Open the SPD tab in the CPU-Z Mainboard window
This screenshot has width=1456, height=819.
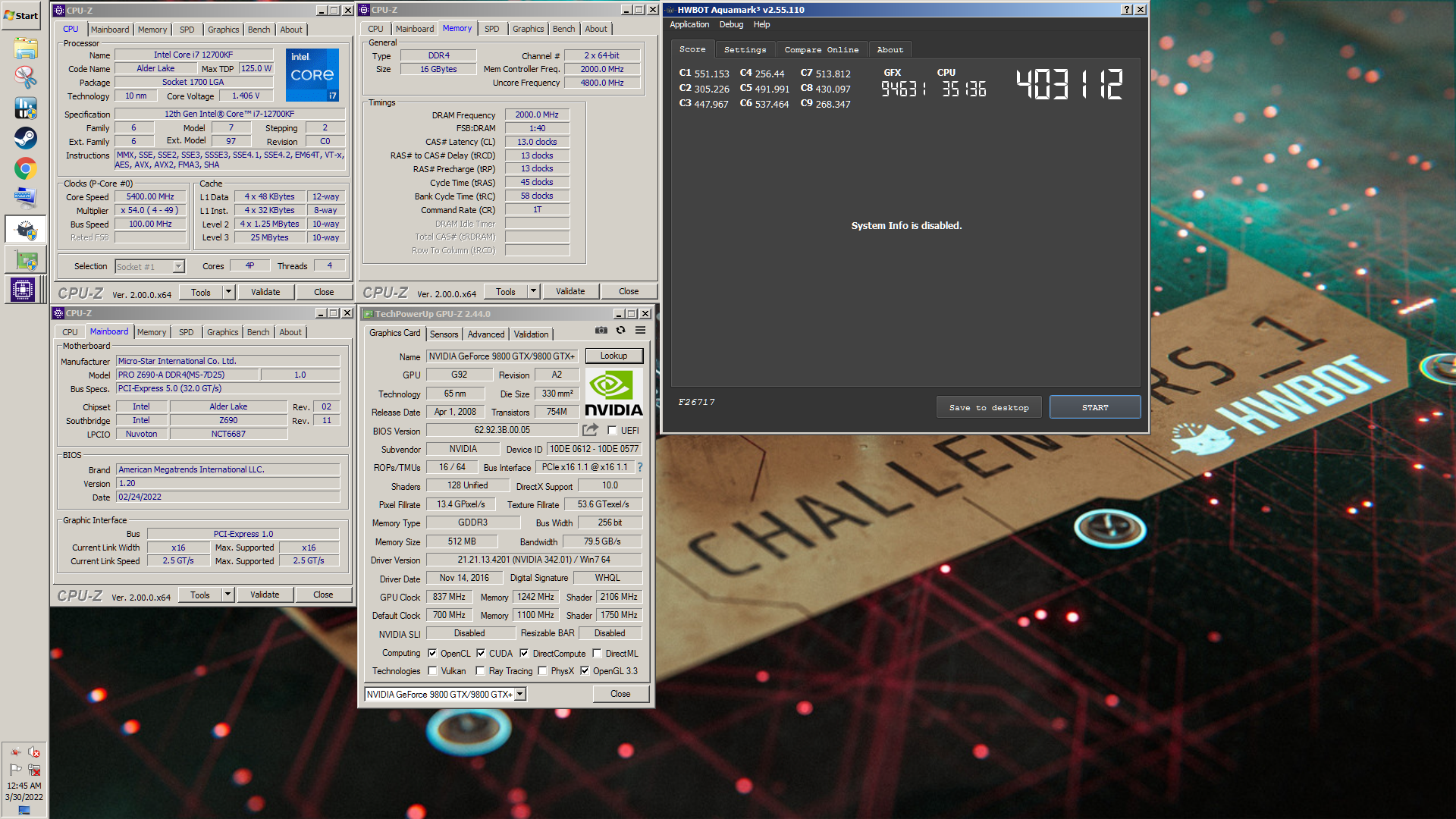tap(186, 332)
